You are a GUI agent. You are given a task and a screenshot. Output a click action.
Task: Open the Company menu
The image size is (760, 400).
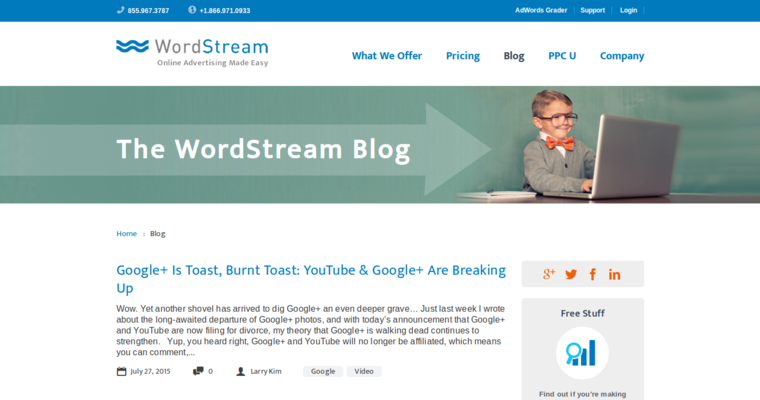[x=622, y=56]
